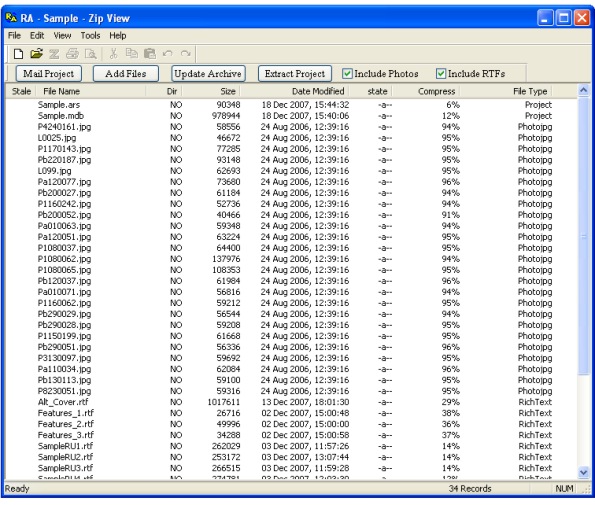This screenshot has width=595, height=505.
Task: Select the Features_3.rtf file
Action: click(66, 435)
